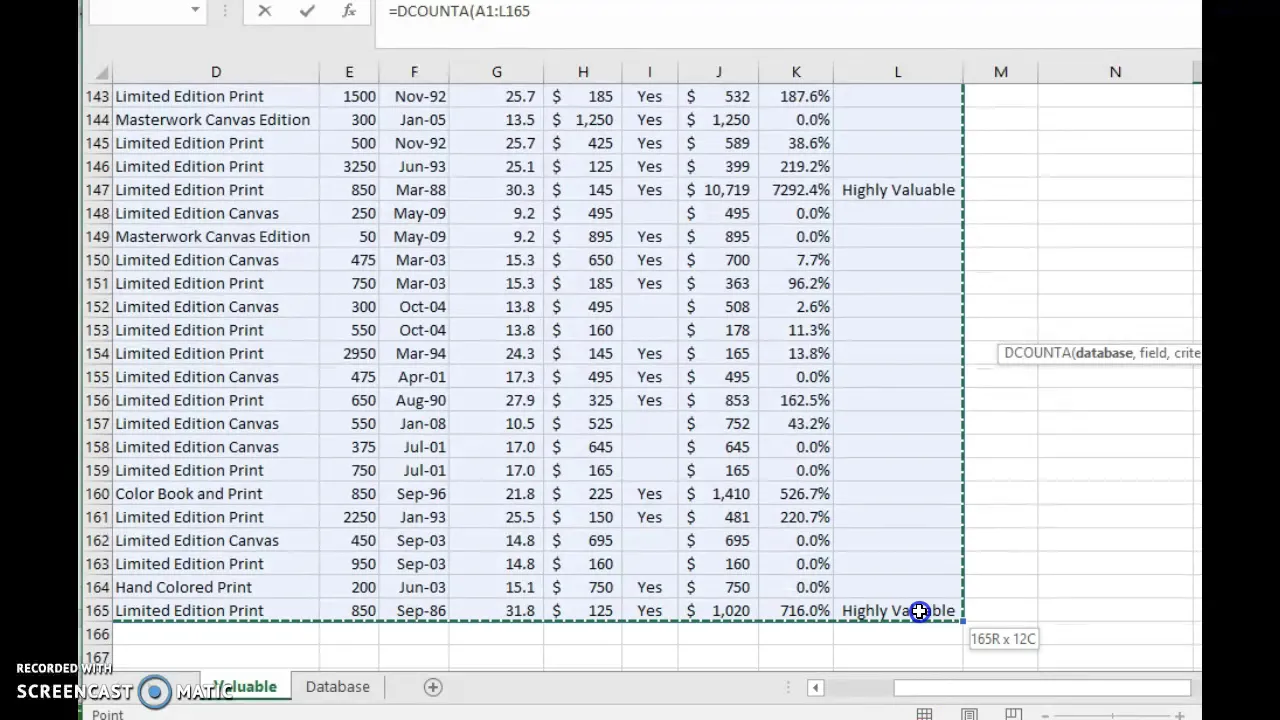Expand the Name Box dropdown arrow
The width and height of the screenshot is (1280, 720).
tap(195, 11)
